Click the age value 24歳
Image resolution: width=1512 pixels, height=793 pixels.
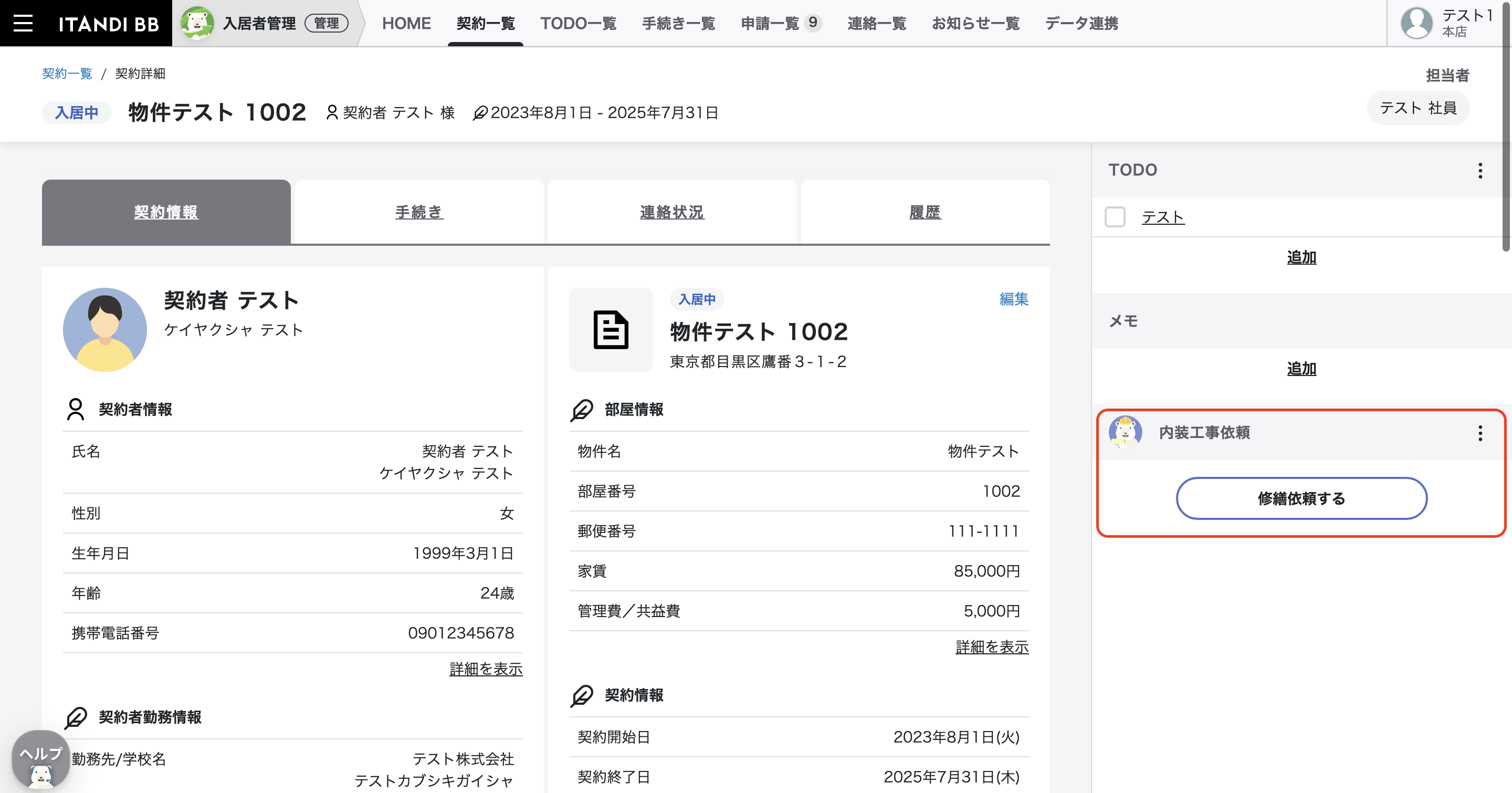[x=497, y=593]
